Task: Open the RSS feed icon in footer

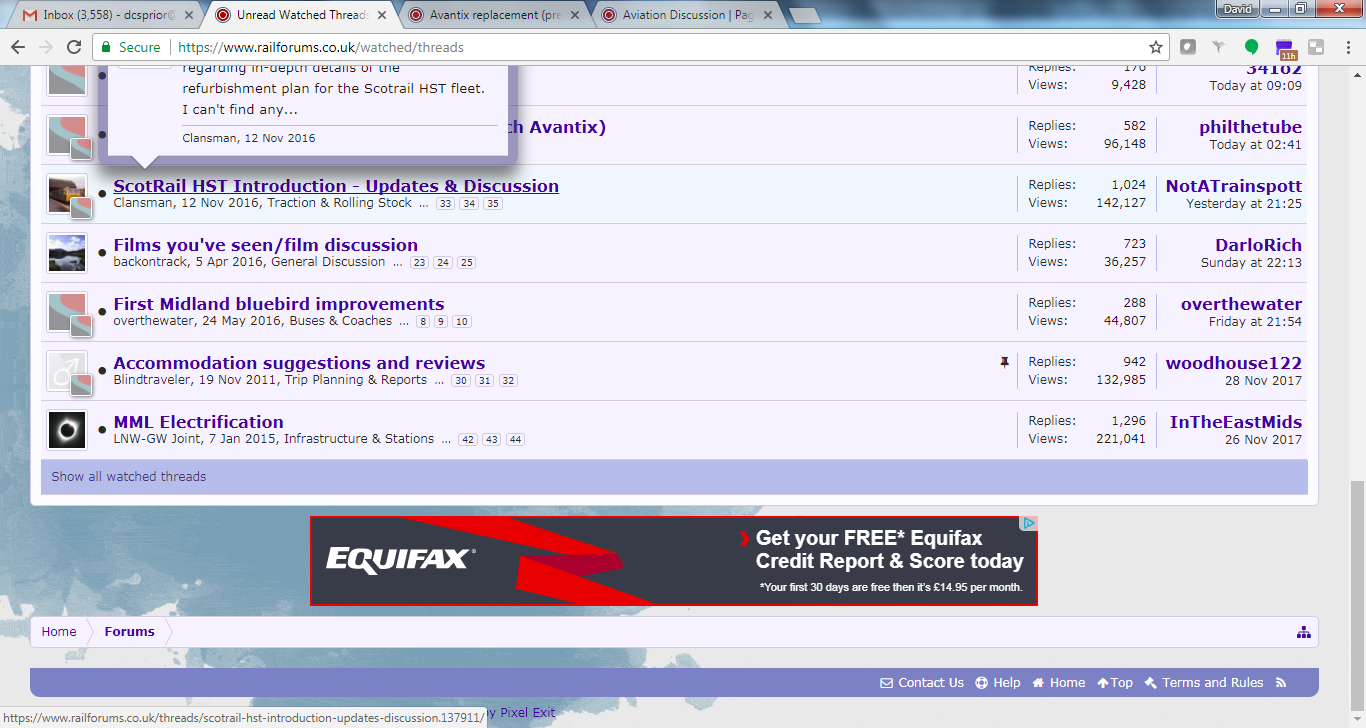Action: (1281, 683)
